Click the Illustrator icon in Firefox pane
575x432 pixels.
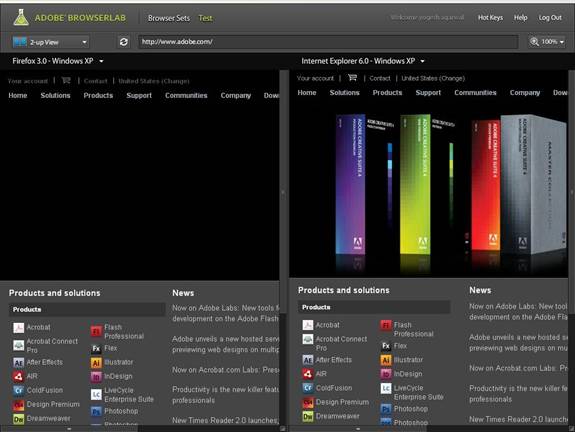(96, 363)
